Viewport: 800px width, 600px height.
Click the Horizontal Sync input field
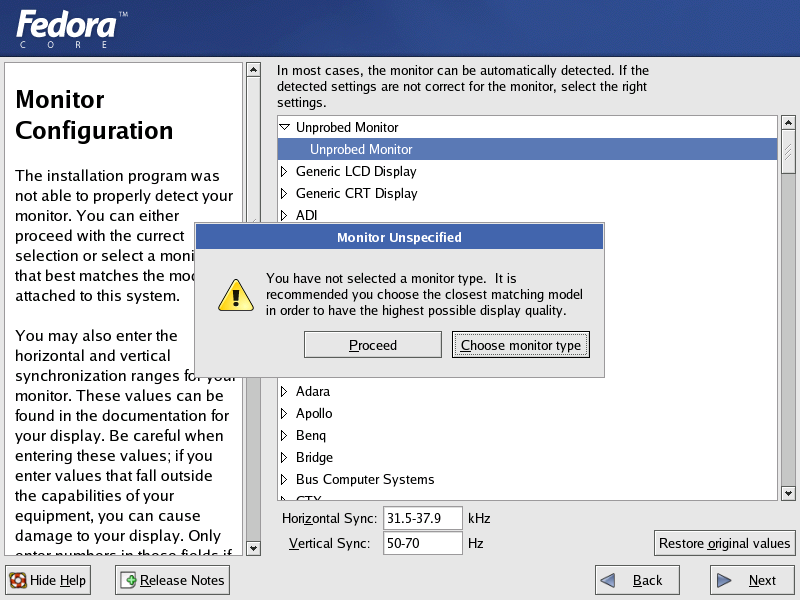click(x=422, y=518)
